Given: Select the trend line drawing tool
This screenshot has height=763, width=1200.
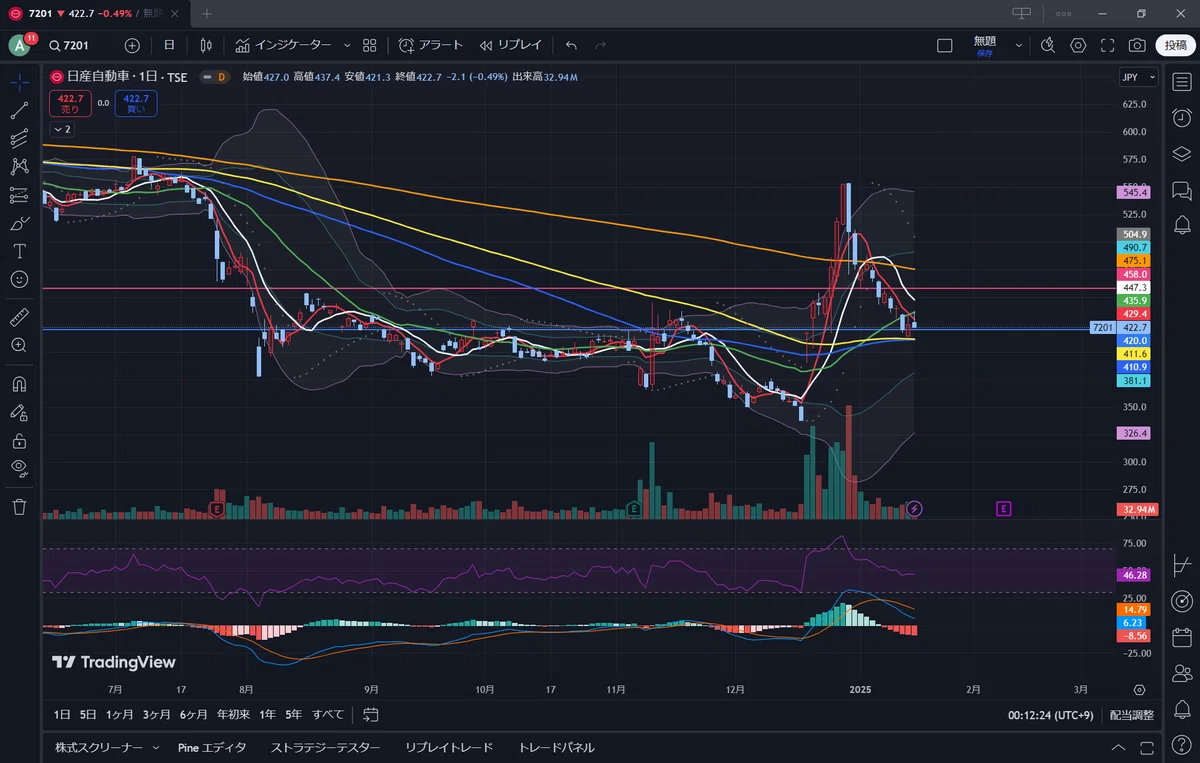Looking at the screenshot, I should coord(19,110).
